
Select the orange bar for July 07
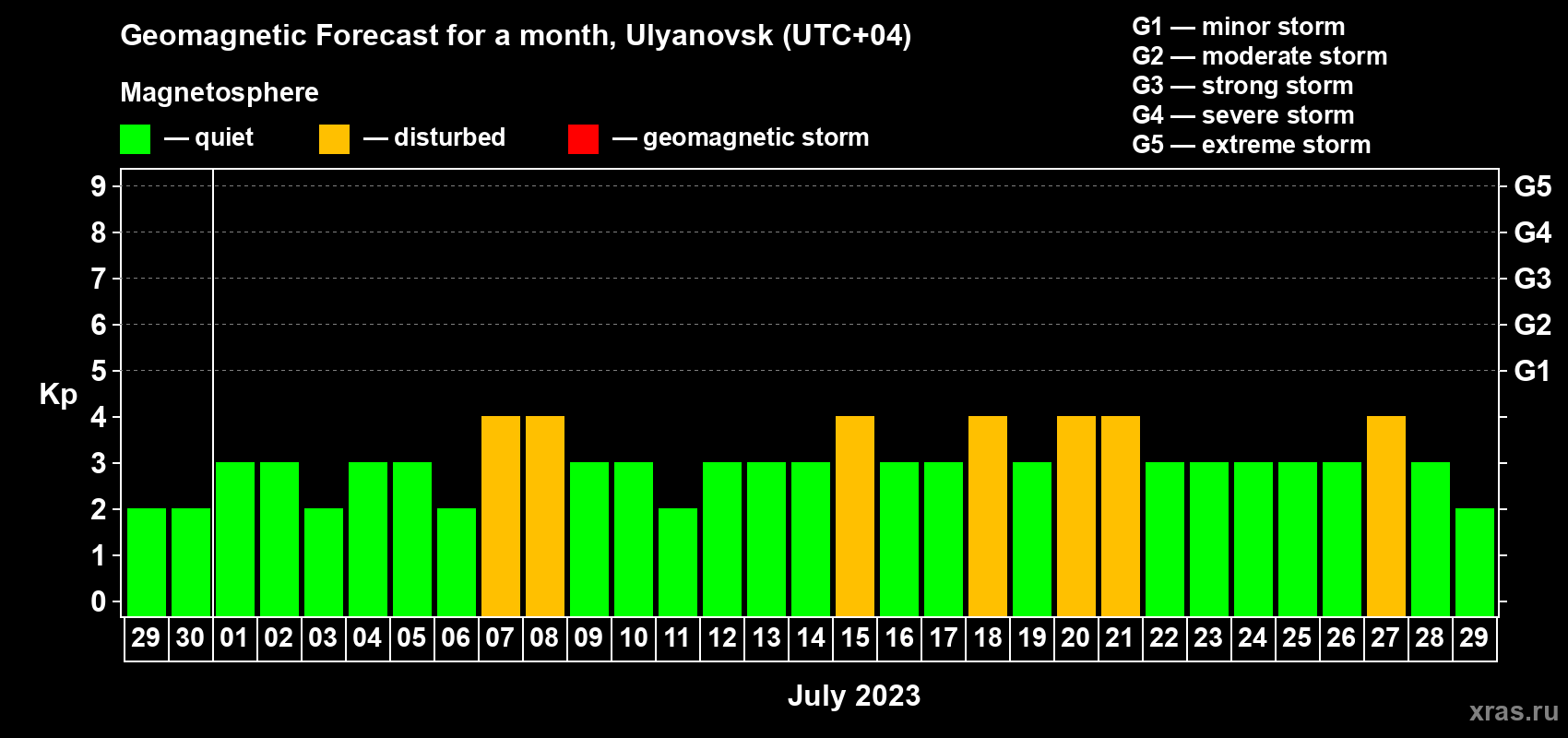[x=501, y=517]
